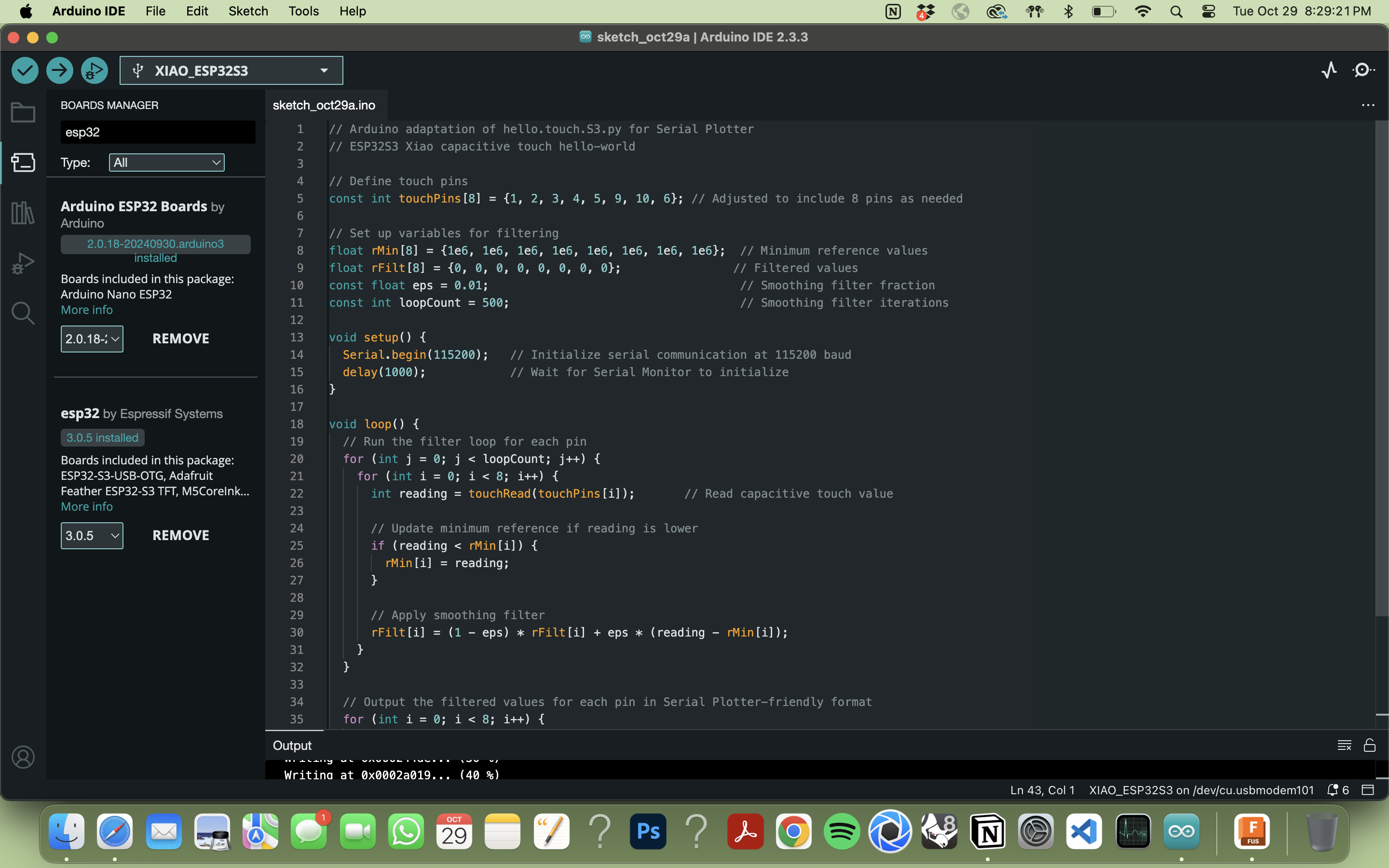1389x868 pixels.
Task: Toggle the Output scroll lock icon
Action: (1370, 745)
